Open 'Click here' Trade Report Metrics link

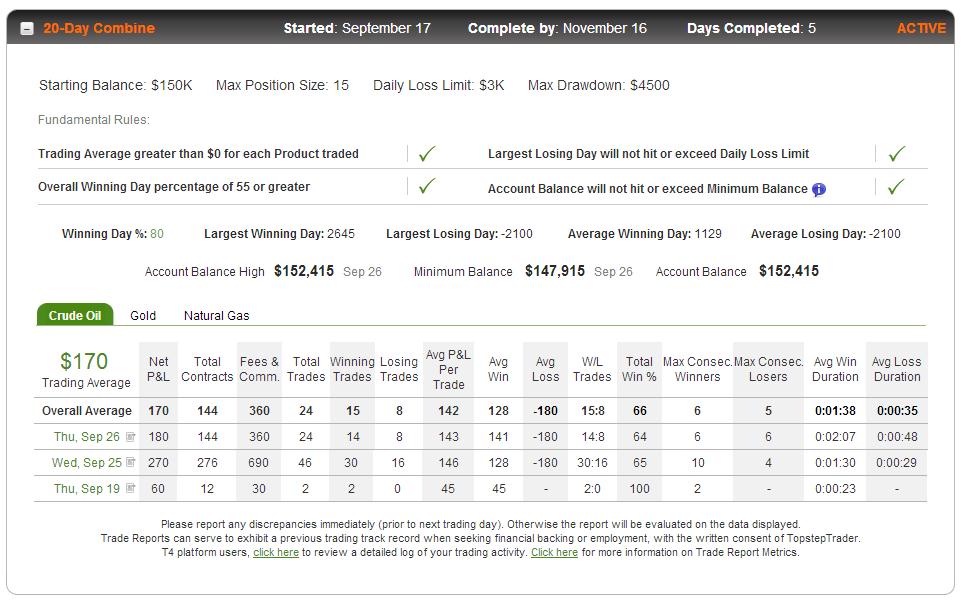(x=554, y=553)
